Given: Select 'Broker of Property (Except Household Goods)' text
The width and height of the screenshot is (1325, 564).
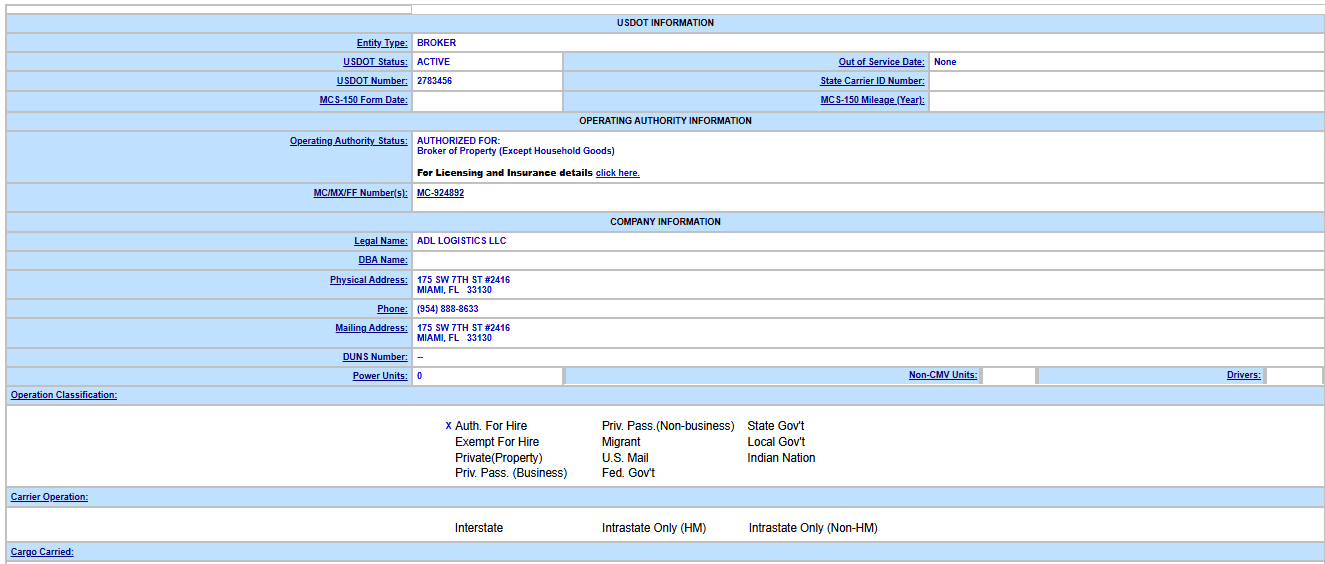Looking at the screenshot, I should tap(516, 151).
